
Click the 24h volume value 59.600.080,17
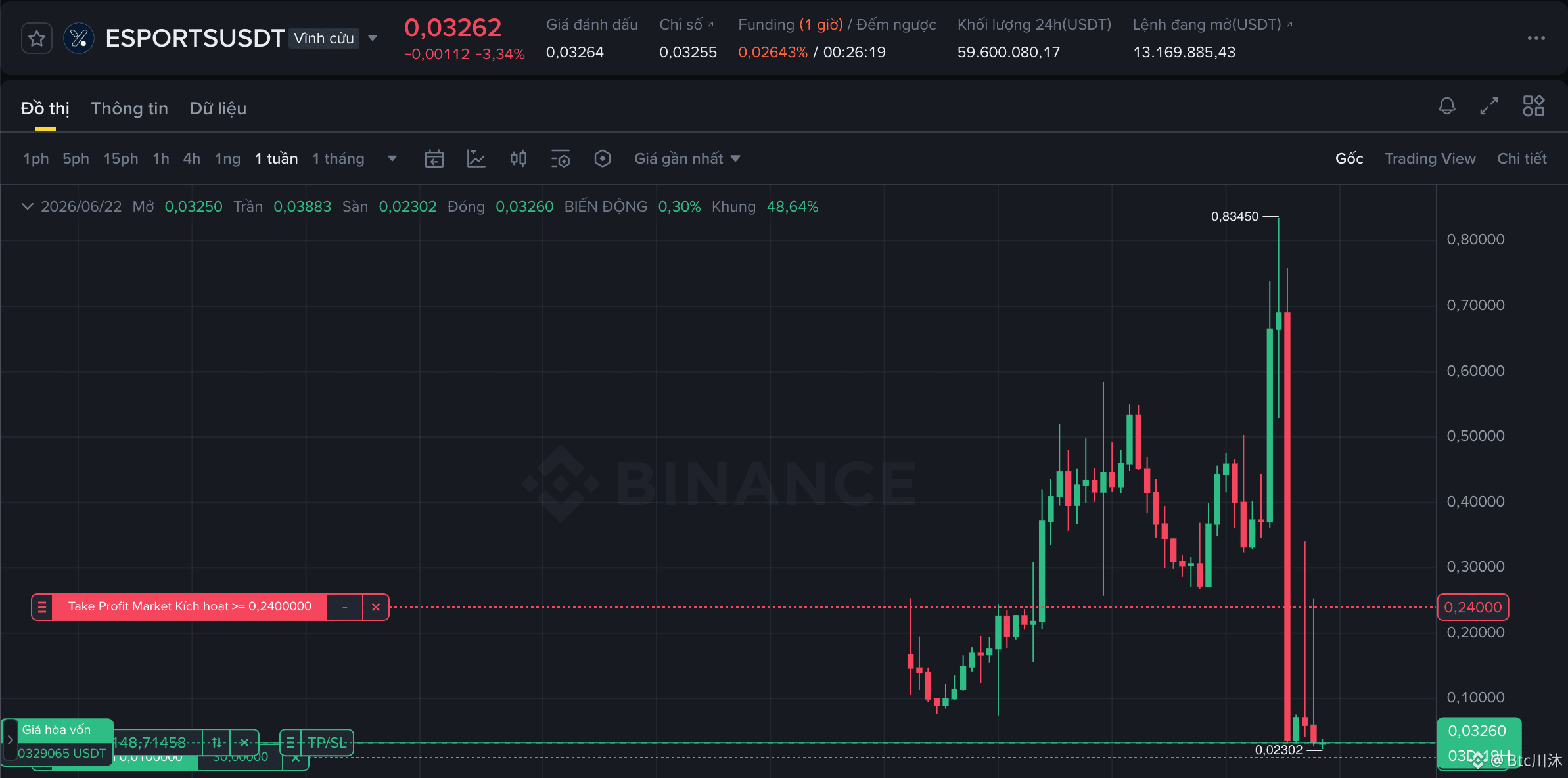pos(1009,52)
